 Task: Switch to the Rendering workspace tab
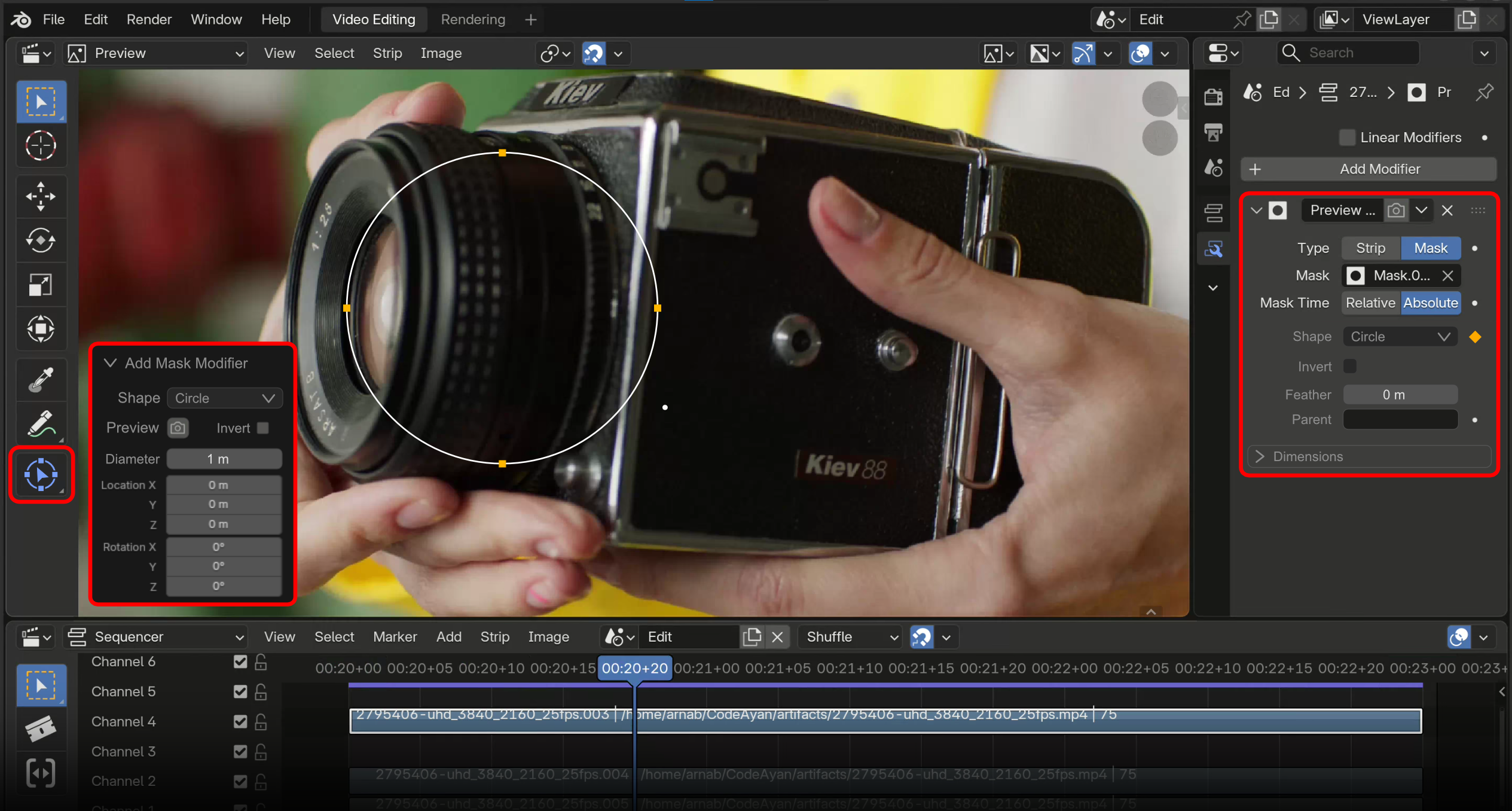tap(473, 19)
